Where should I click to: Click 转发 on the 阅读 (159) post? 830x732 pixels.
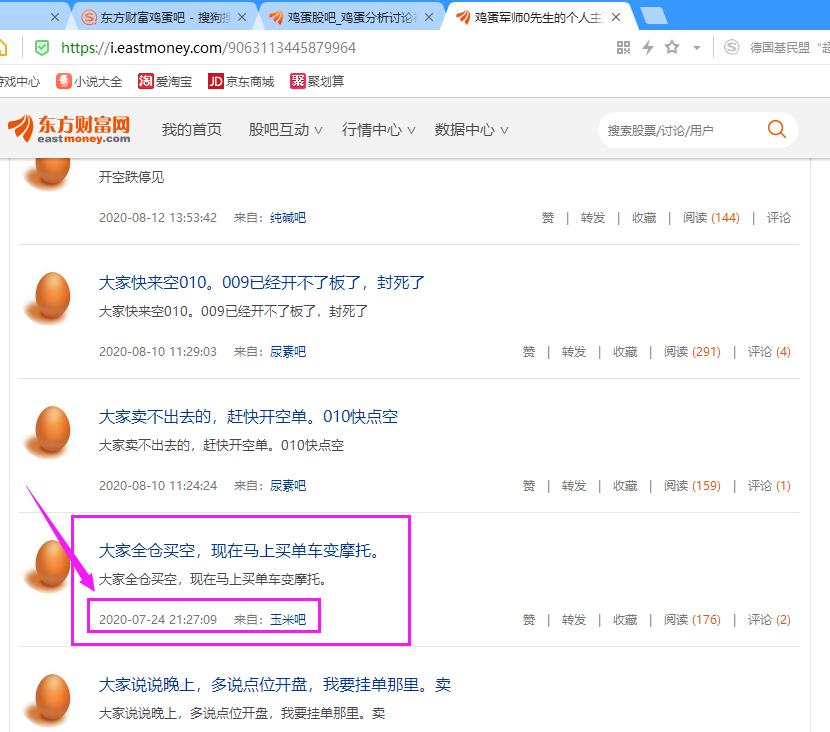click(x=574, y=485)
